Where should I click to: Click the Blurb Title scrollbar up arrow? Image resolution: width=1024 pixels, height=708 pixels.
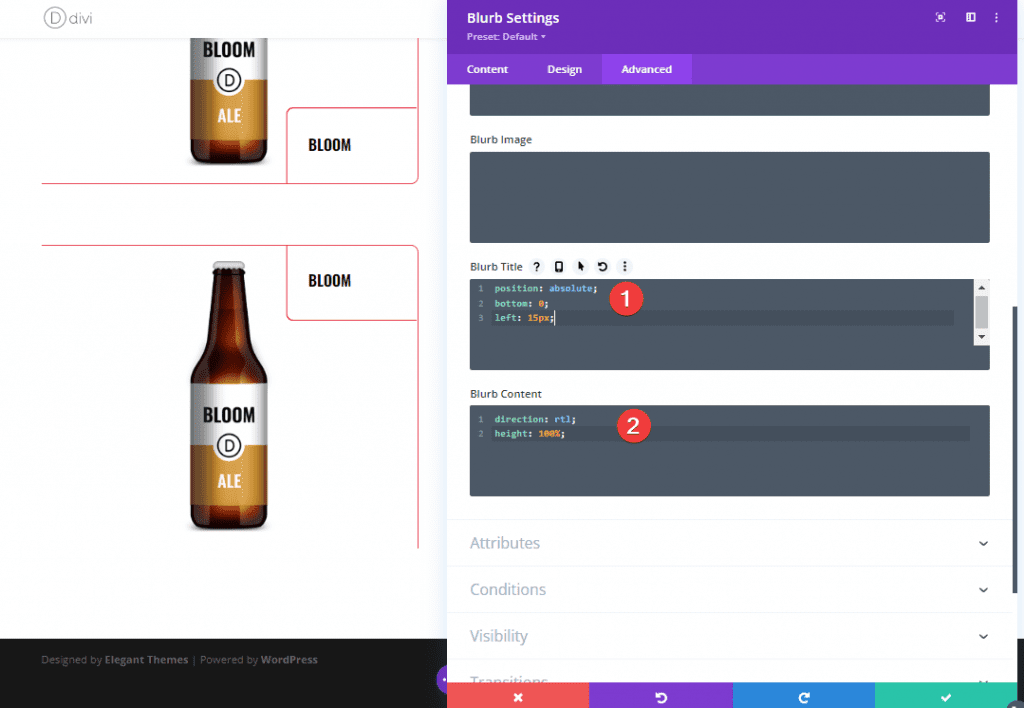pos(981,287)
